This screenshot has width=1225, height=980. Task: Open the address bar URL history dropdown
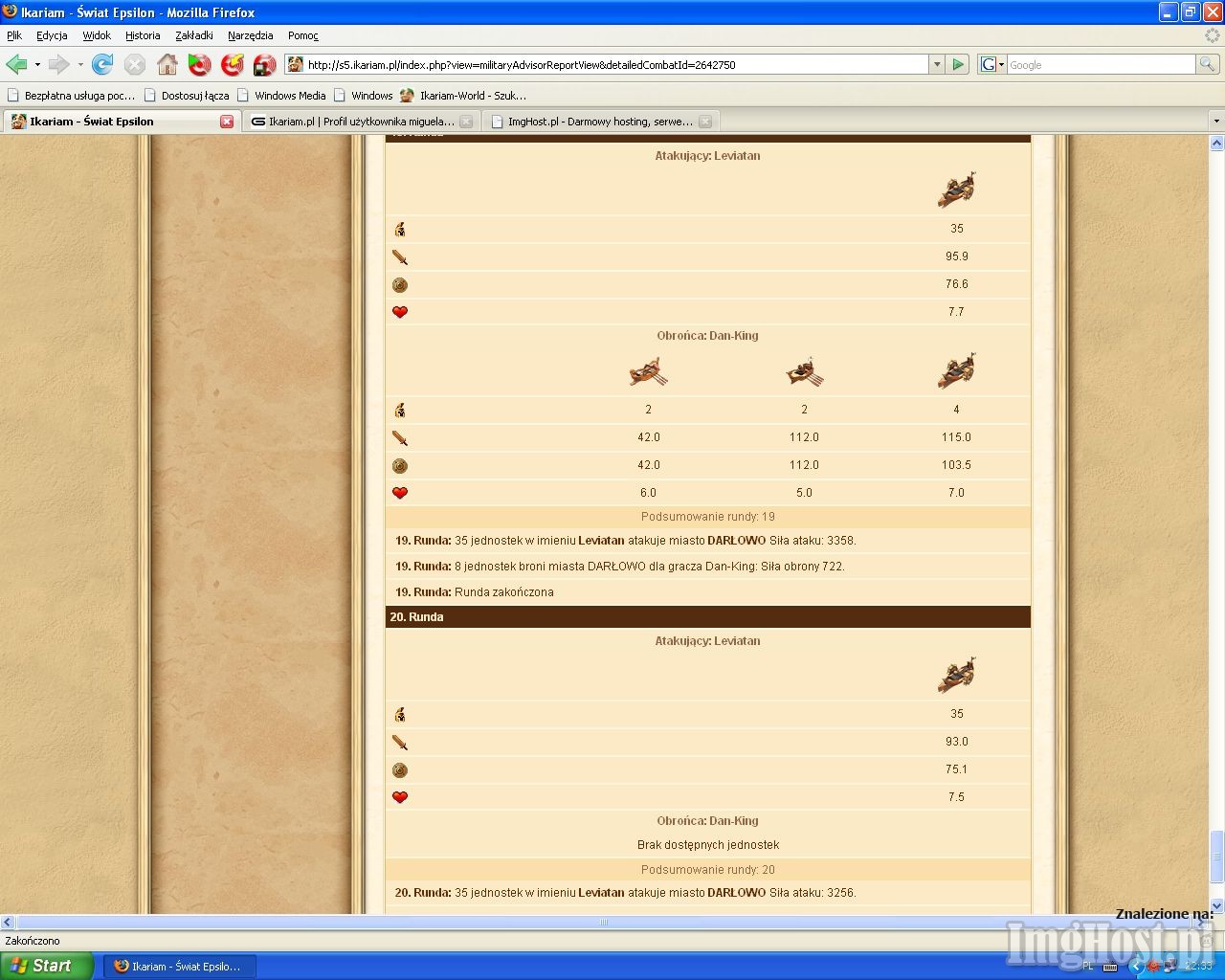936,64
